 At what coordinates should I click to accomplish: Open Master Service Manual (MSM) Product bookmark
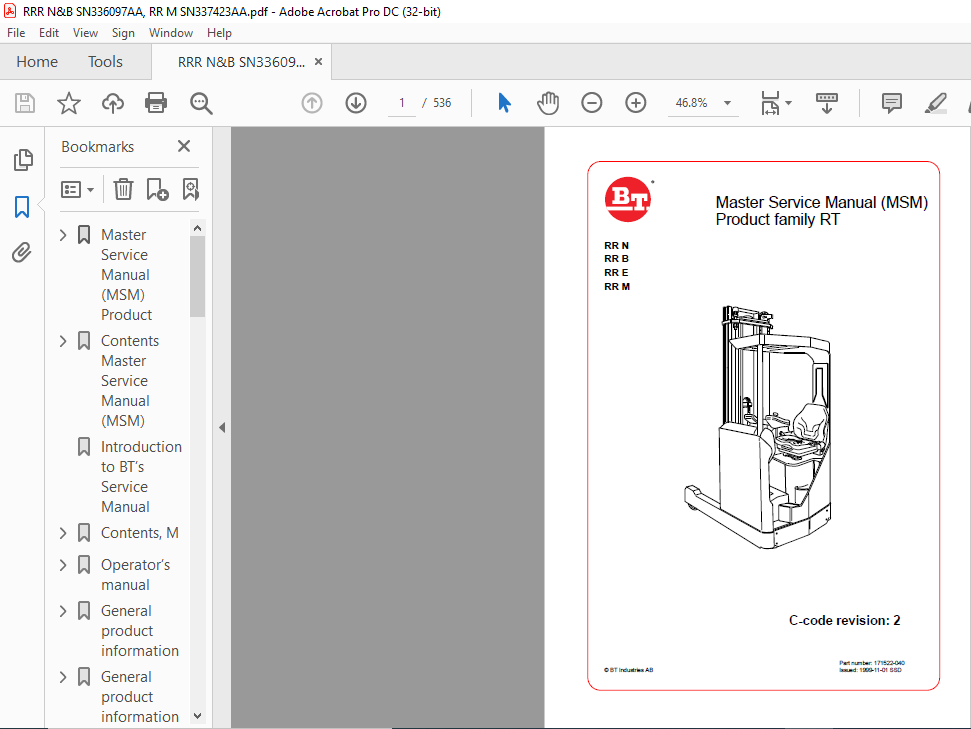pos(126,274)
